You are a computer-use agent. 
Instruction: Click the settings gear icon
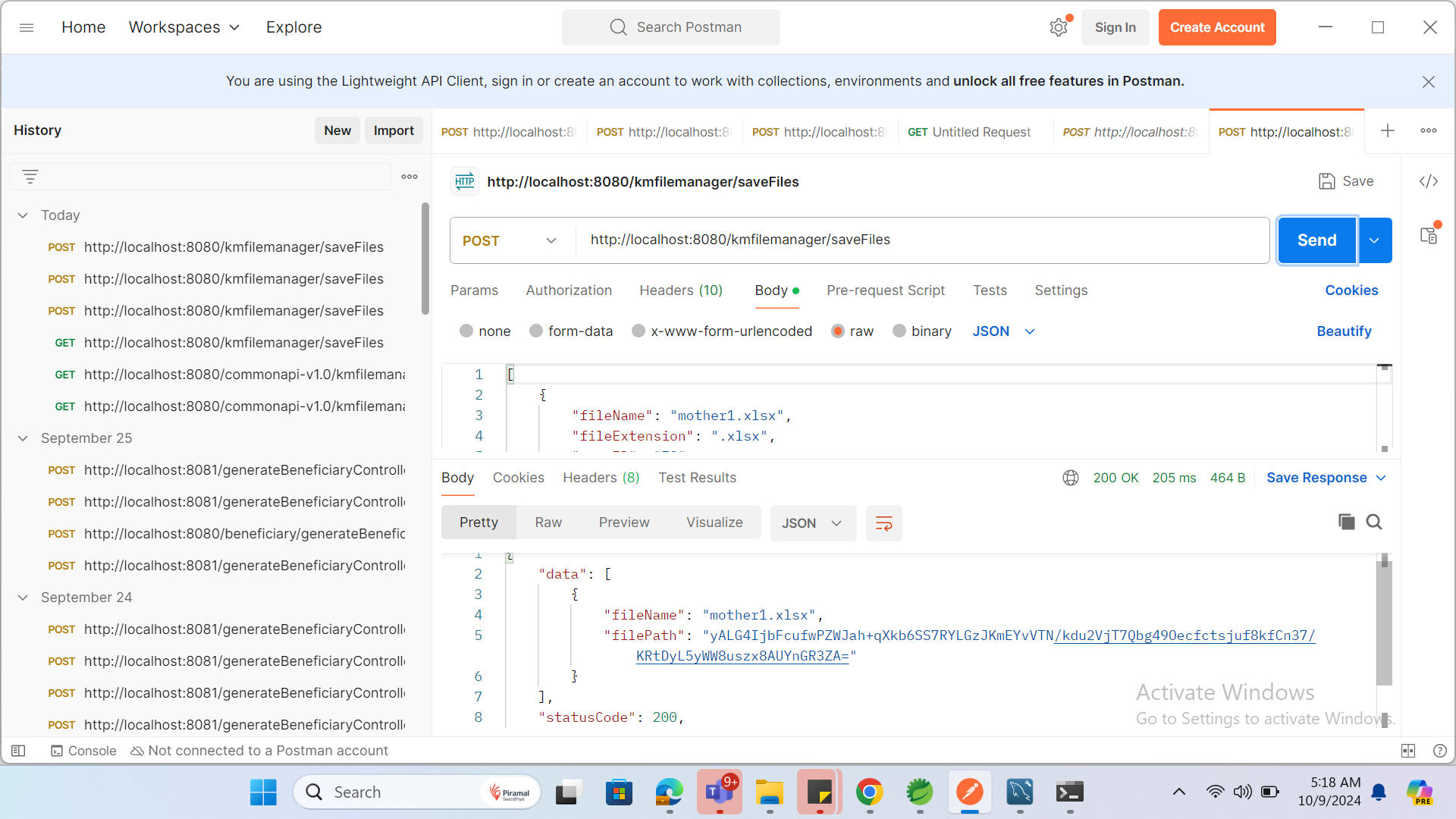click(x=1059, y=27)
